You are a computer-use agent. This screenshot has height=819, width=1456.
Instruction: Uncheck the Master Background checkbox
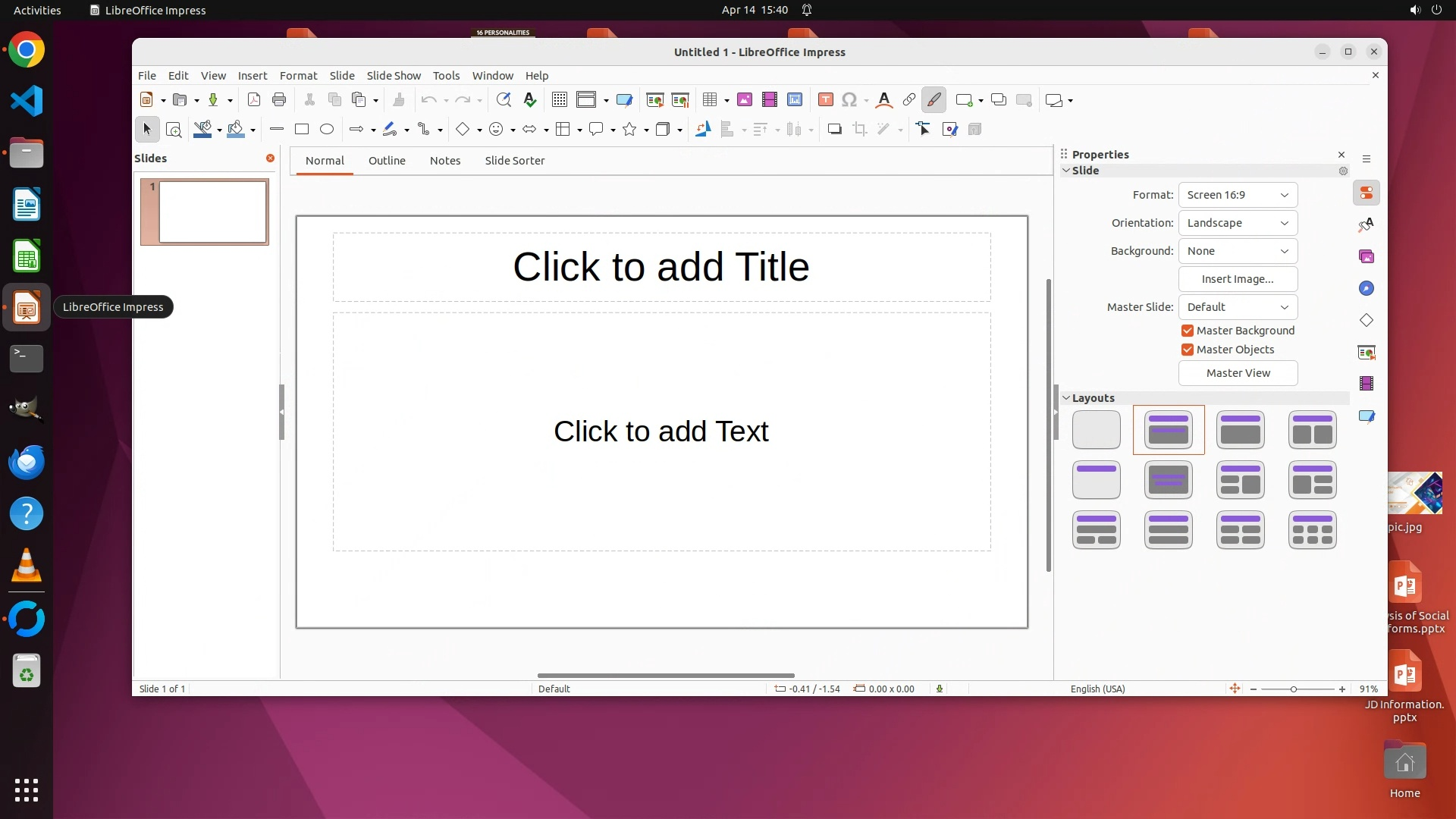1188,331
